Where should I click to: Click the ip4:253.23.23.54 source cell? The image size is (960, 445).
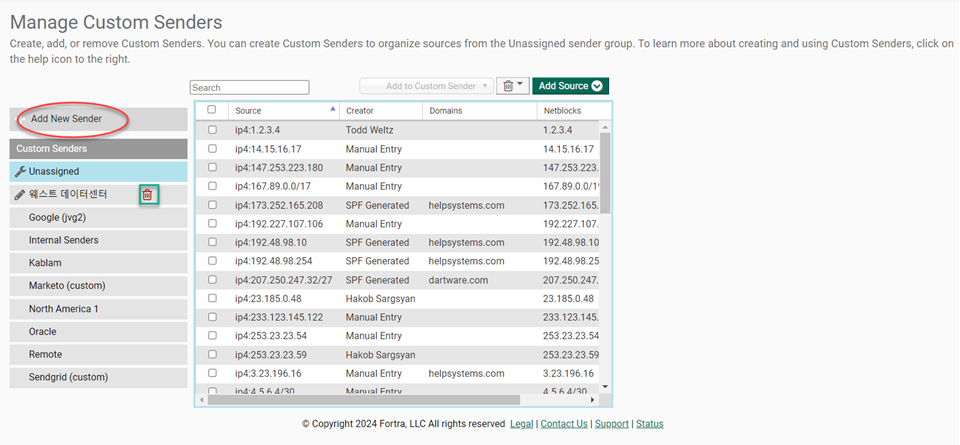[271, 336]
